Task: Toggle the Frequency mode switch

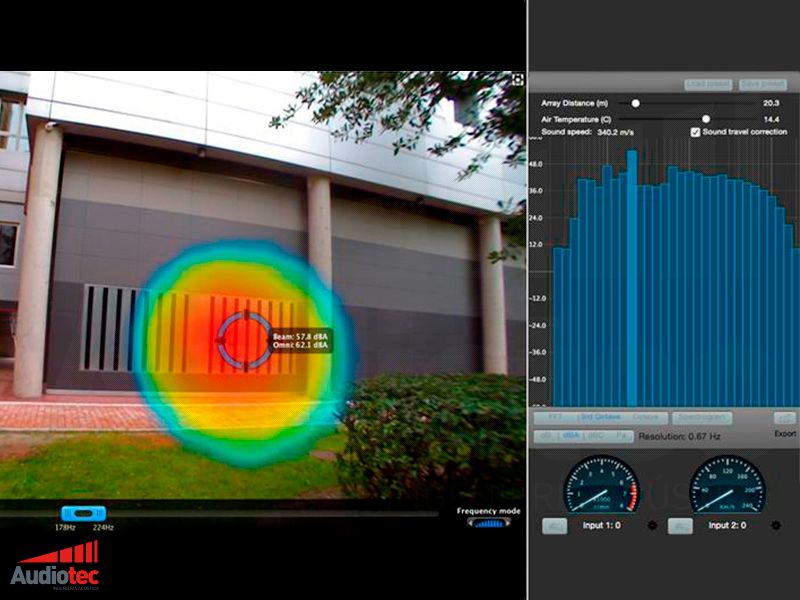Action: pyautogui.click(x=489, y=522)
